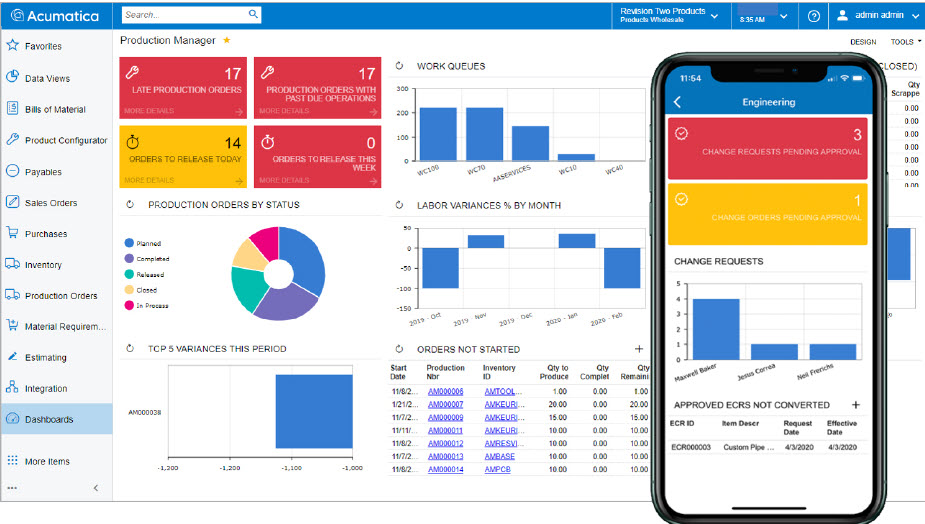The image size is (925, 524).
Task: Tap plus beside Approved ECRs Not Converted
Action: point(856,405)
